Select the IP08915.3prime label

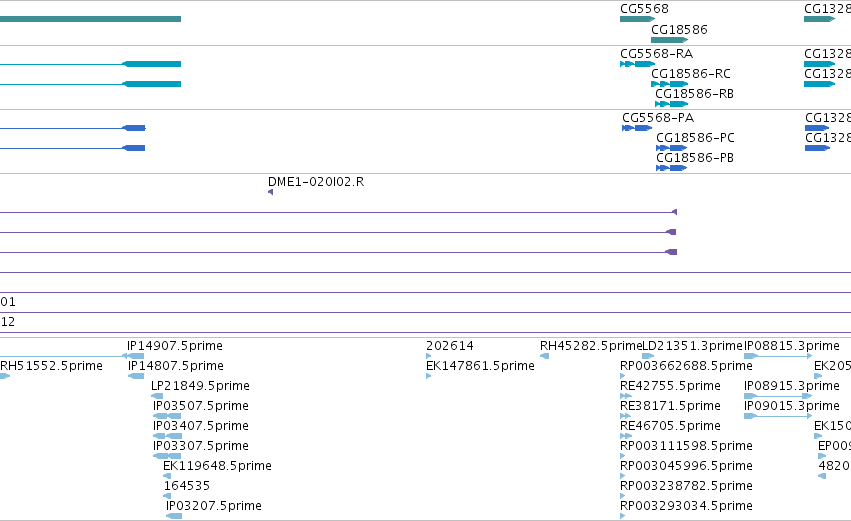click(792, 386)
